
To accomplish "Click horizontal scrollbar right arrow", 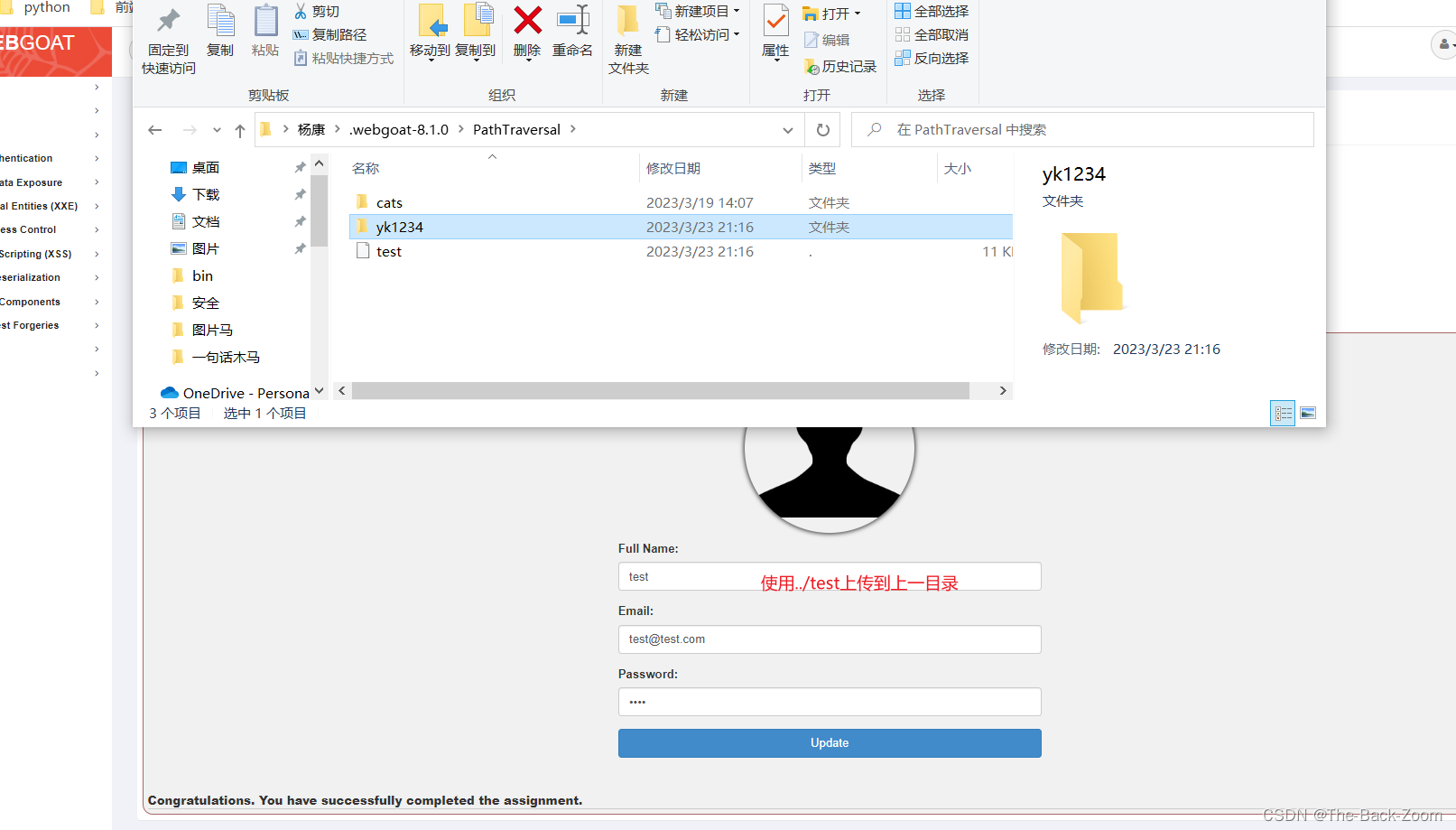I will click(1003, 391).
